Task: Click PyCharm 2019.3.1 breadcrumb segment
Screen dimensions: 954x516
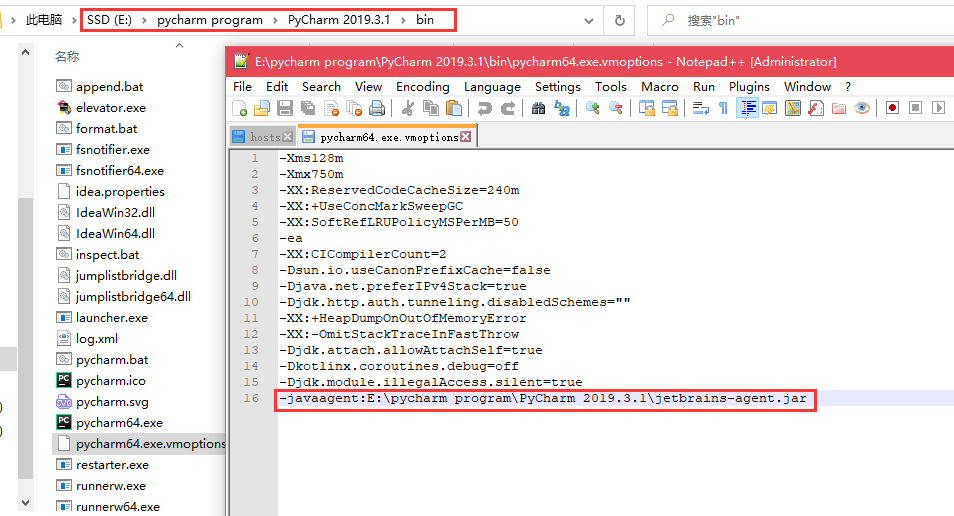Action: coord(339,20)
